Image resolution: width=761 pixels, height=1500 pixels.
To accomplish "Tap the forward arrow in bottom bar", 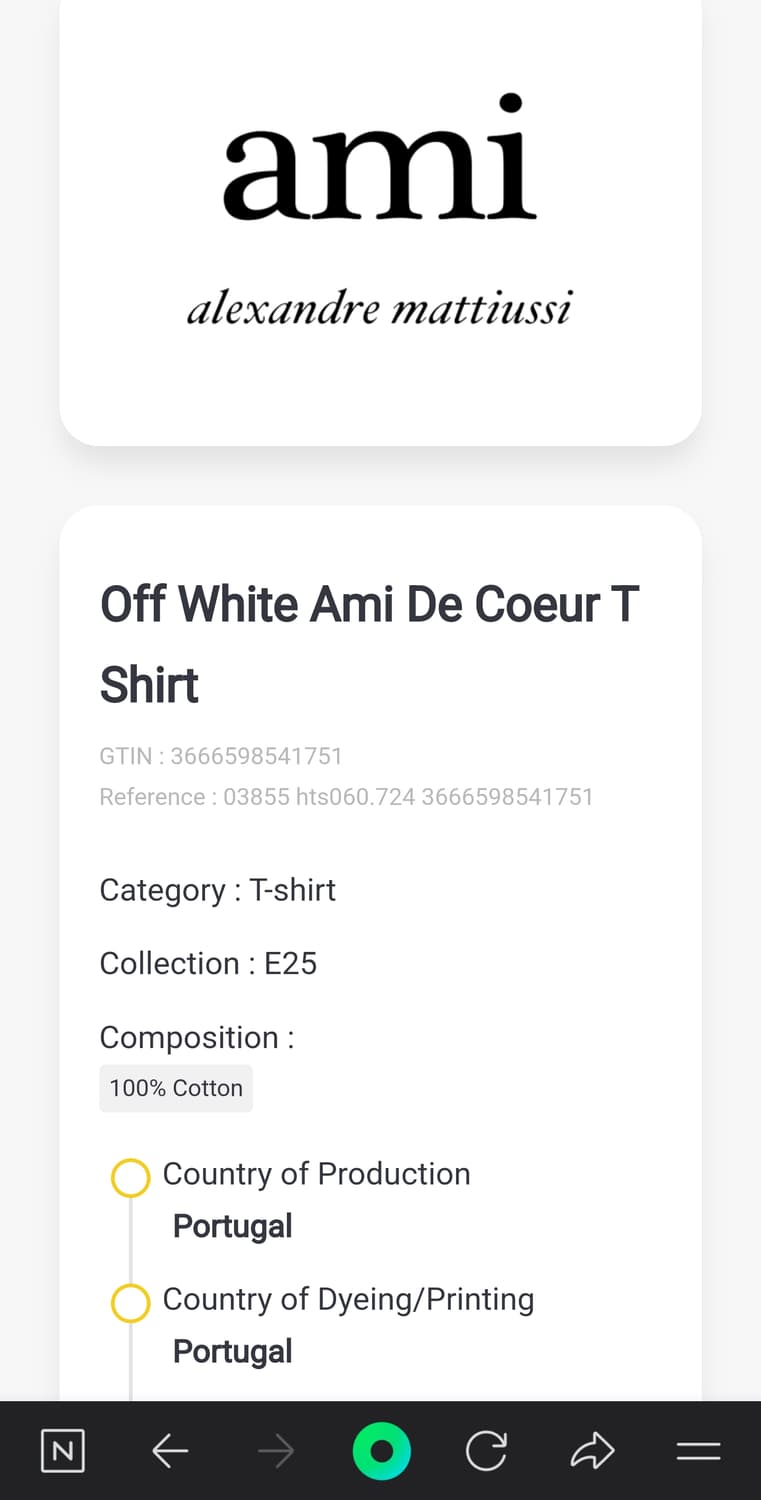I will tap(275, 1451).
